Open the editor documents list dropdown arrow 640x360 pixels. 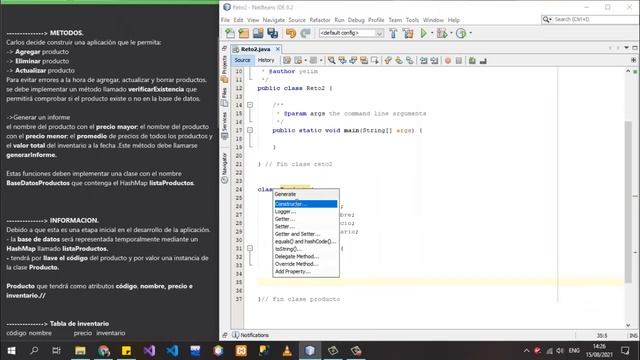627,48
